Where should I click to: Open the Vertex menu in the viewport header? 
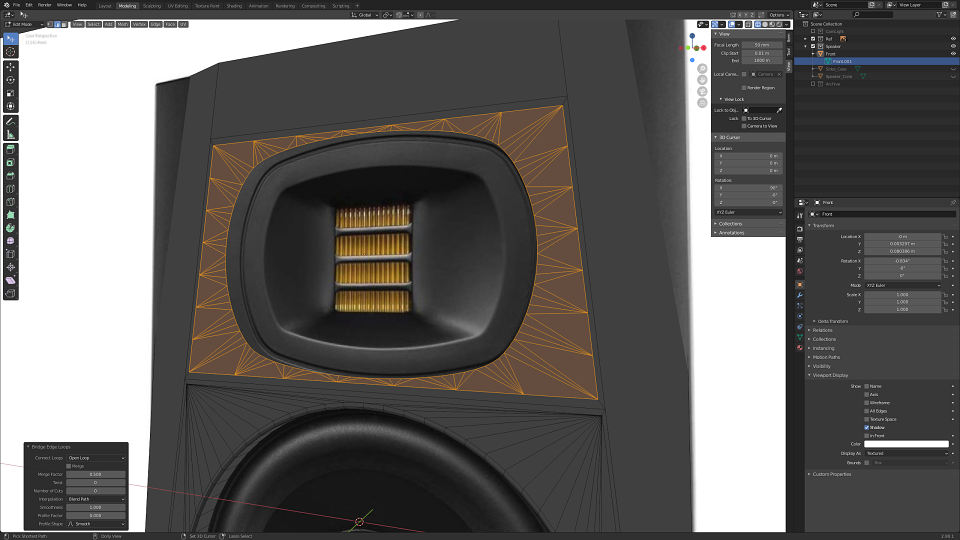(x=139, y=24)
